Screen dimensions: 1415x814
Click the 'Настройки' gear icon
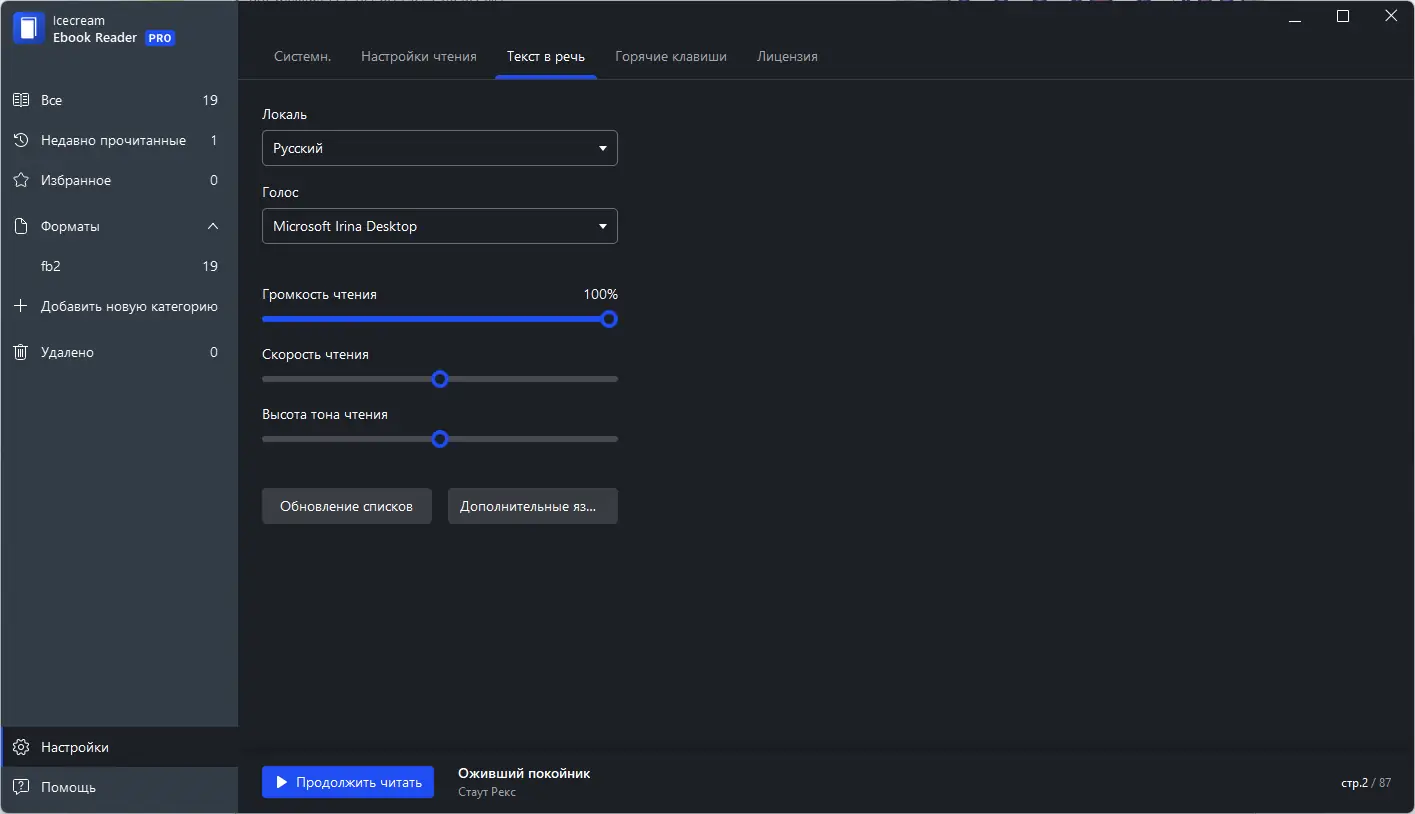pyautogui.click(x=20, y=747)
